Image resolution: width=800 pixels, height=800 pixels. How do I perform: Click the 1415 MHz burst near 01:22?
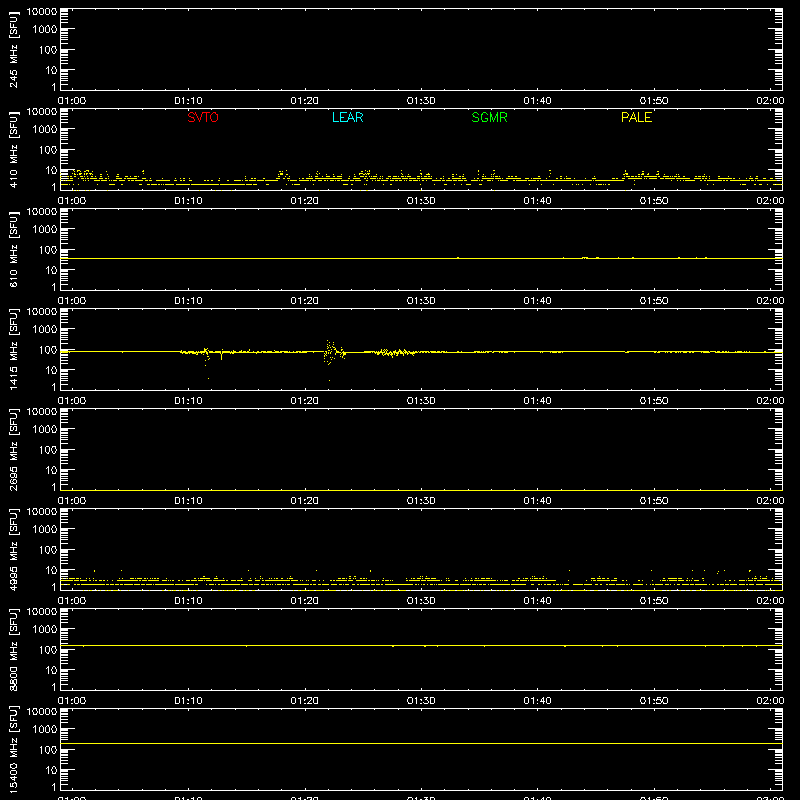tap(334, 353)
